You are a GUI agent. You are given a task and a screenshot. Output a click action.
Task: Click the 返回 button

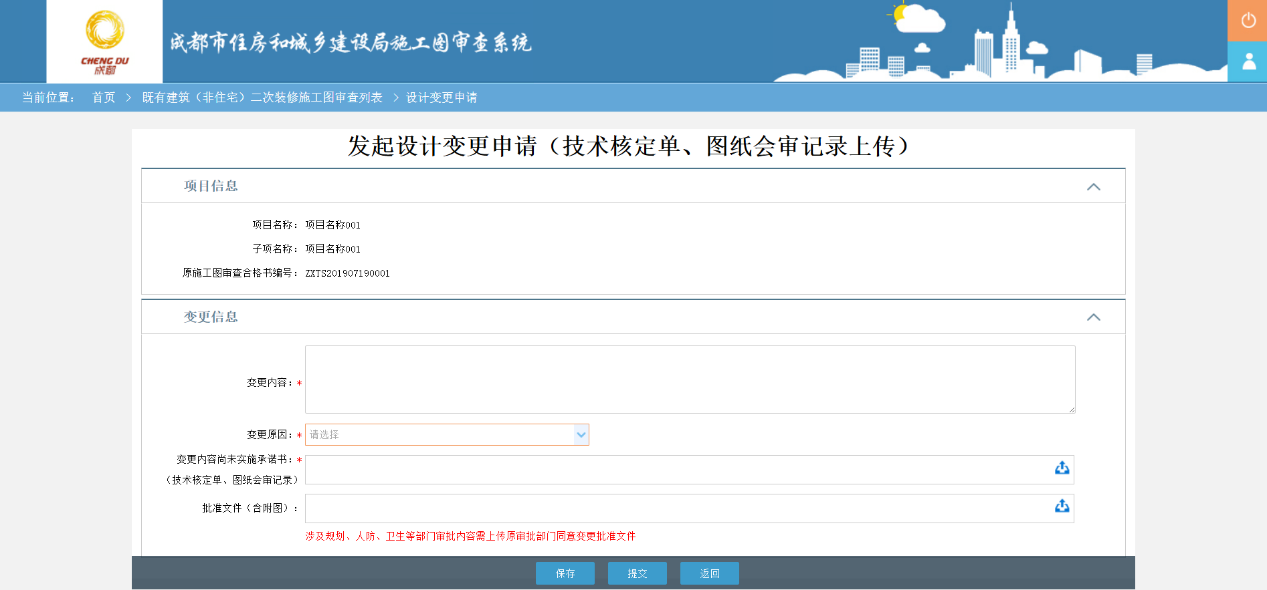[x=709, y=574]
